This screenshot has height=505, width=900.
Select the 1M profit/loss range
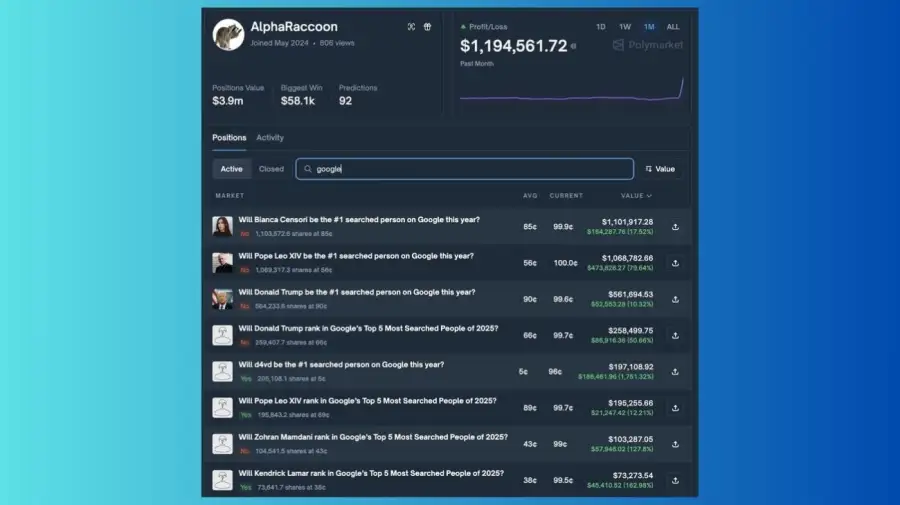tap(649, 27)
